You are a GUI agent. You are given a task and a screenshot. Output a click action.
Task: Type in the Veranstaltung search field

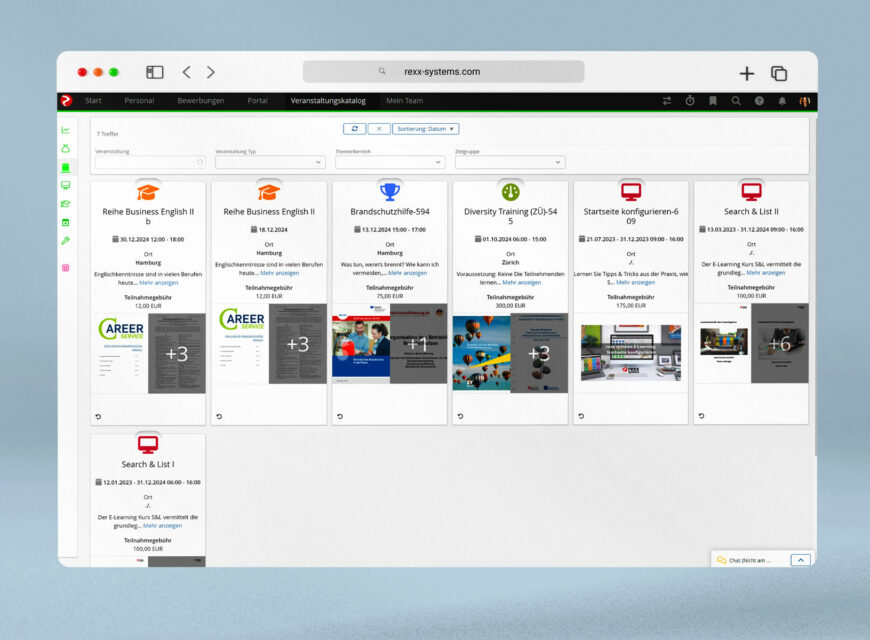tap(150, 162)
